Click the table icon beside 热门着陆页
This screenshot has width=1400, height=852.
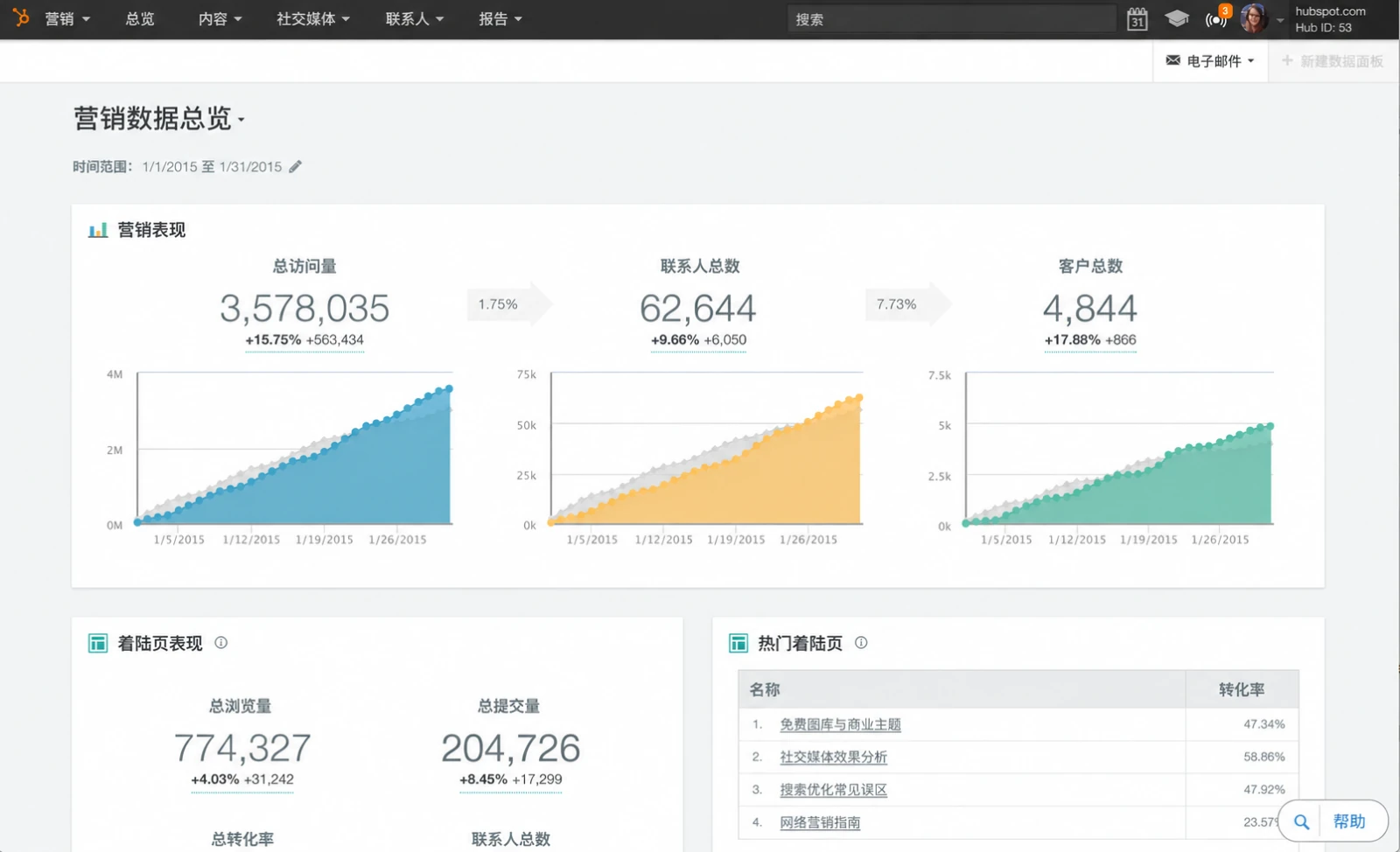click(x=738, y=644)
